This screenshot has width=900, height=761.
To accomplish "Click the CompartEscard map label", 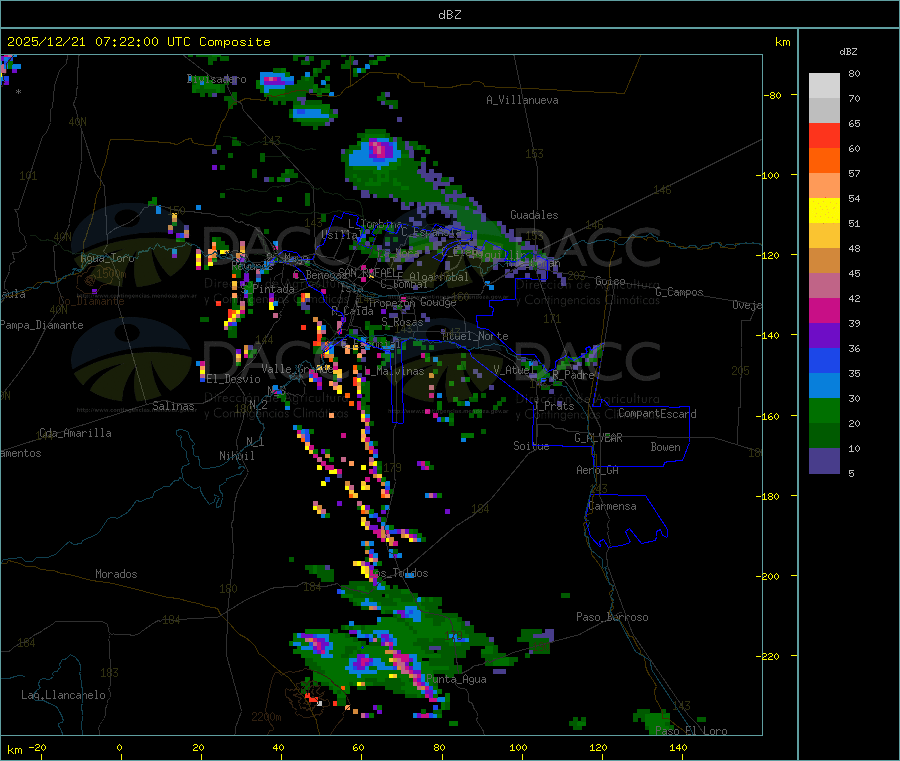I will coord(657,414).
